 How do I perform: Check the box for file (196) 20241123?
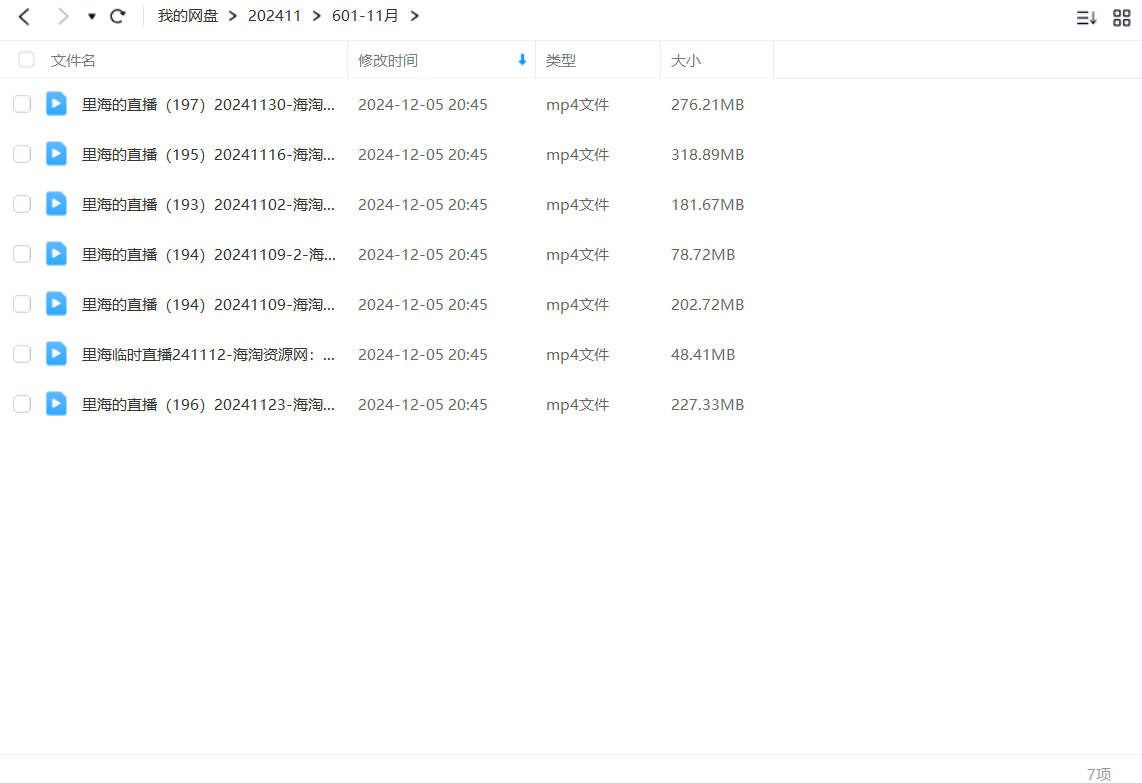point(22,404)
